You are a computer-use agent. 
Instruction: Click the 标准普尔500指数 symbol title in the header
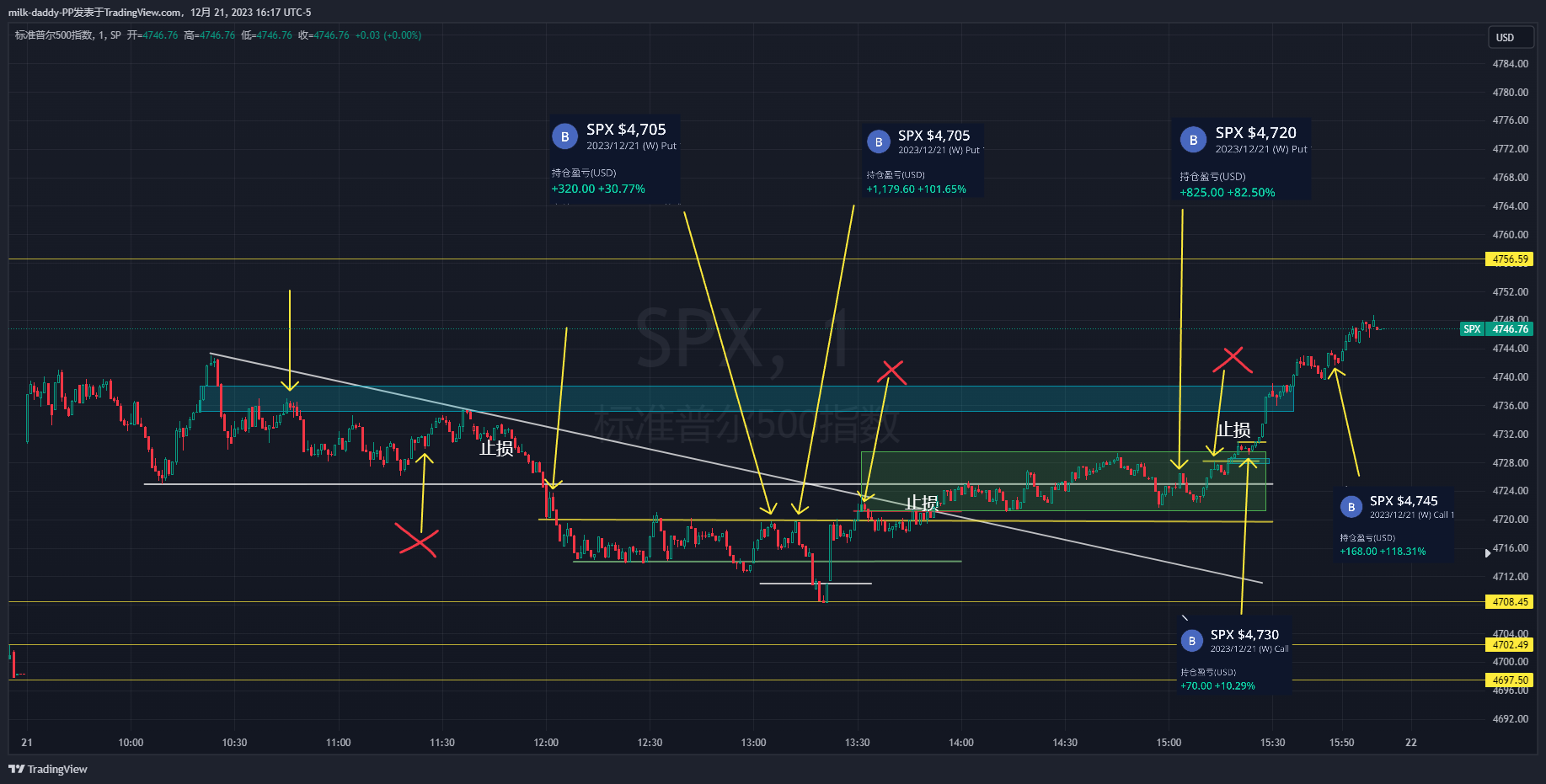54,35
